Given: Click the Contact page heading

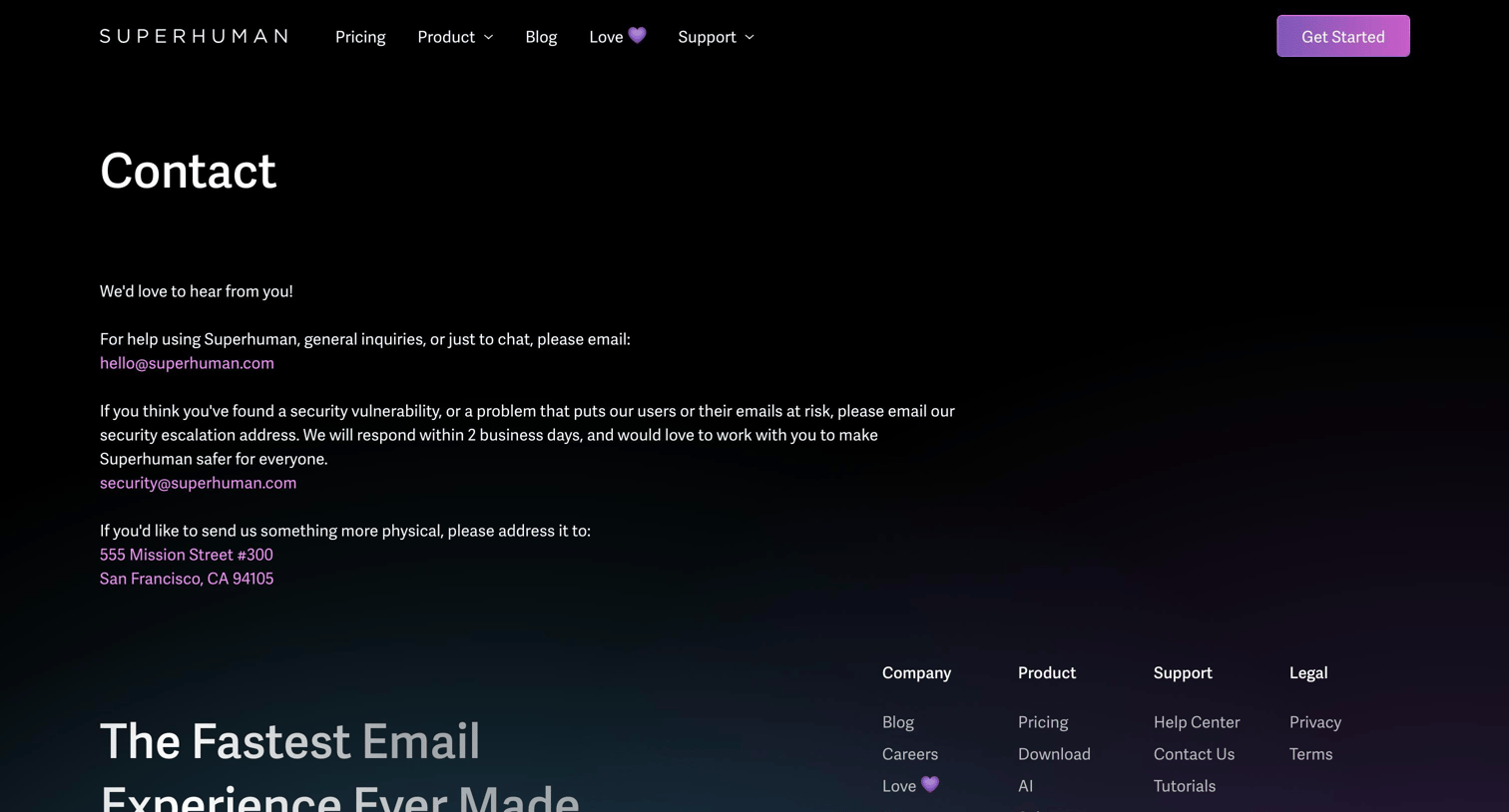Looking at the screenshot, I should click(188, 171).
